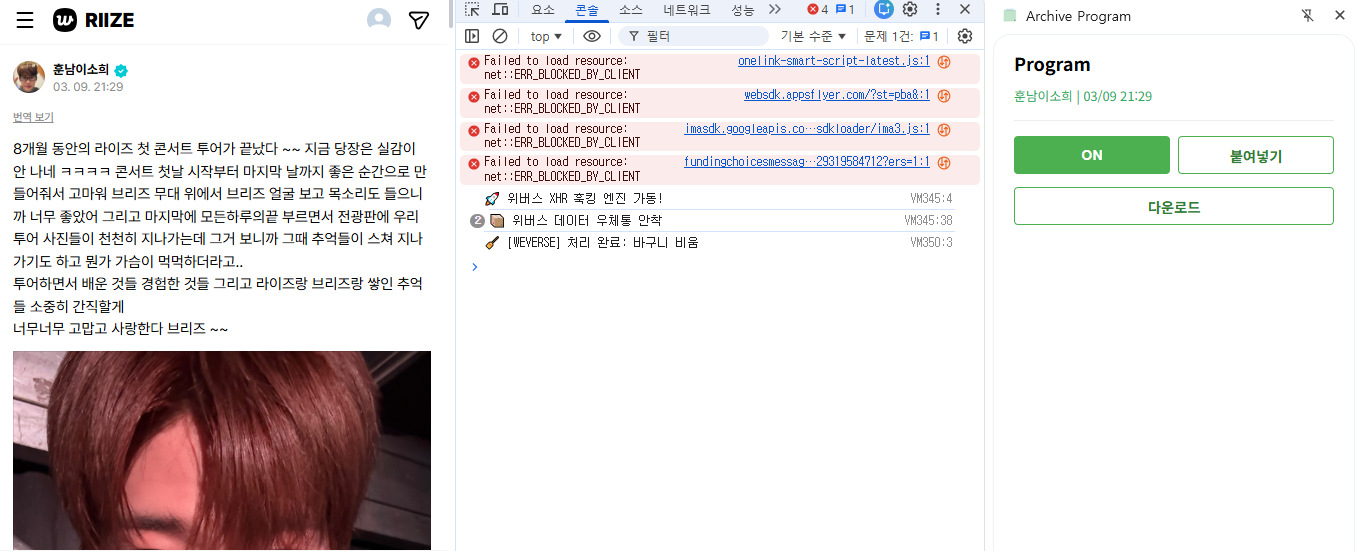Image resolution: width=1356 pixels, height=554 pixels.
Task: Clear the console with the ban icon
Action: click(x=500, y=36)
